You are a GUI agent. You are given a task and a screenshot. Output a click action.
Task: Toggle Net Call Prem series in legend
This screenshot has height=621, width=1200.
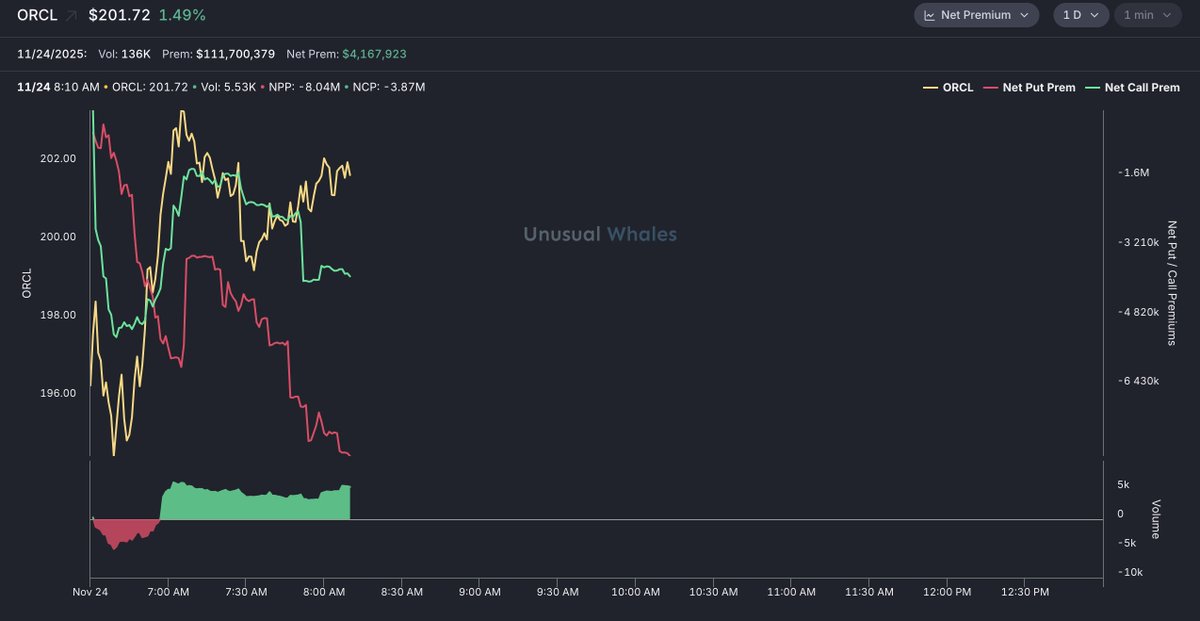tap(1141, 88)
